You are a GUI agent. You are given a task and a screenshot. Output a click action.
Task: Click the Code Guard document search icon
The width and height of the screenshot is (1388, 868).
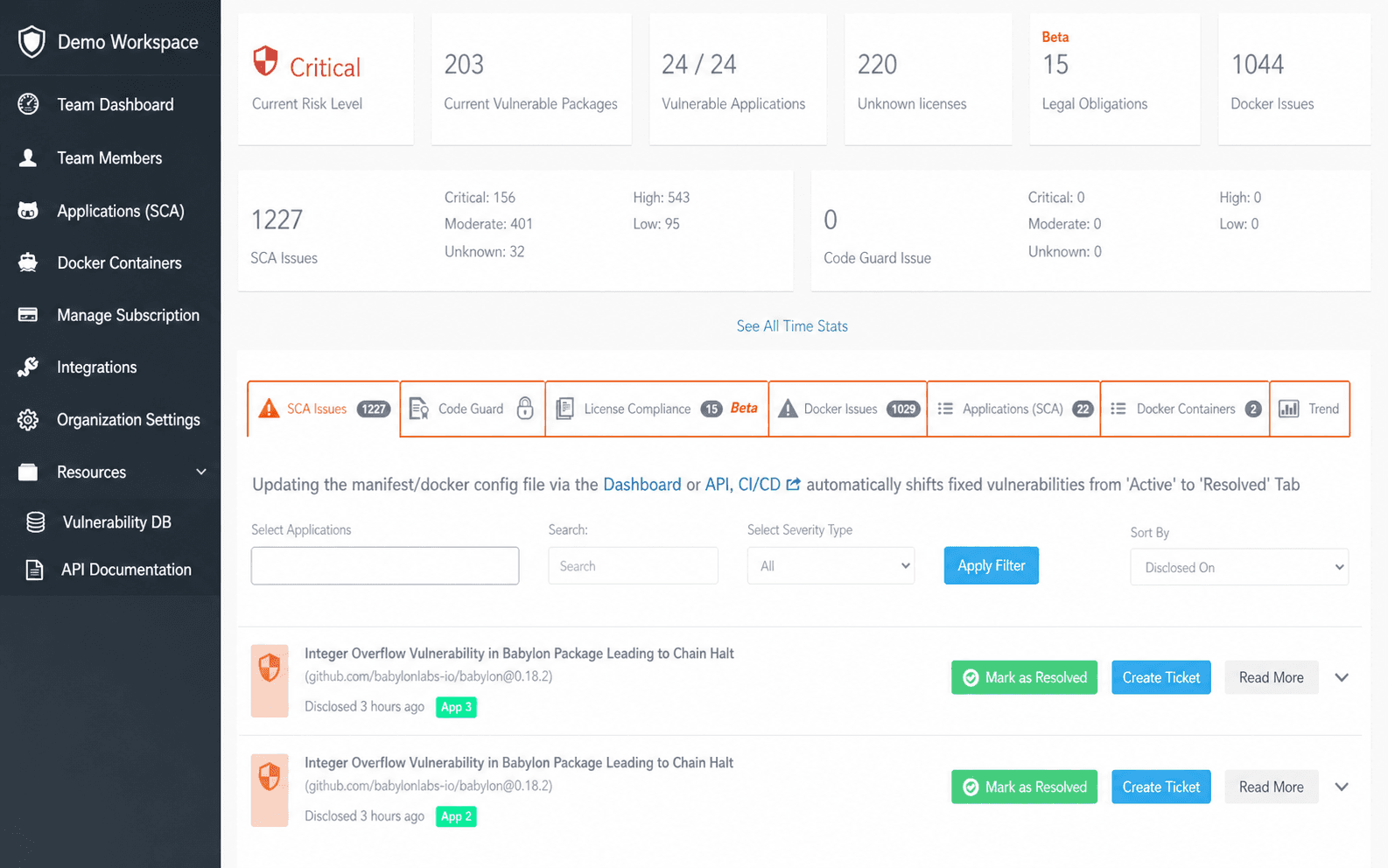click(419, 409)
